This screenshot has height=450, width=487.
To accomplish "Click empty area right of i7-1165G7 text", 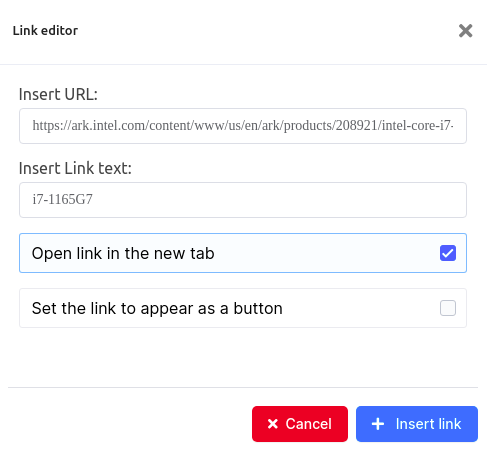I will 279,200.
